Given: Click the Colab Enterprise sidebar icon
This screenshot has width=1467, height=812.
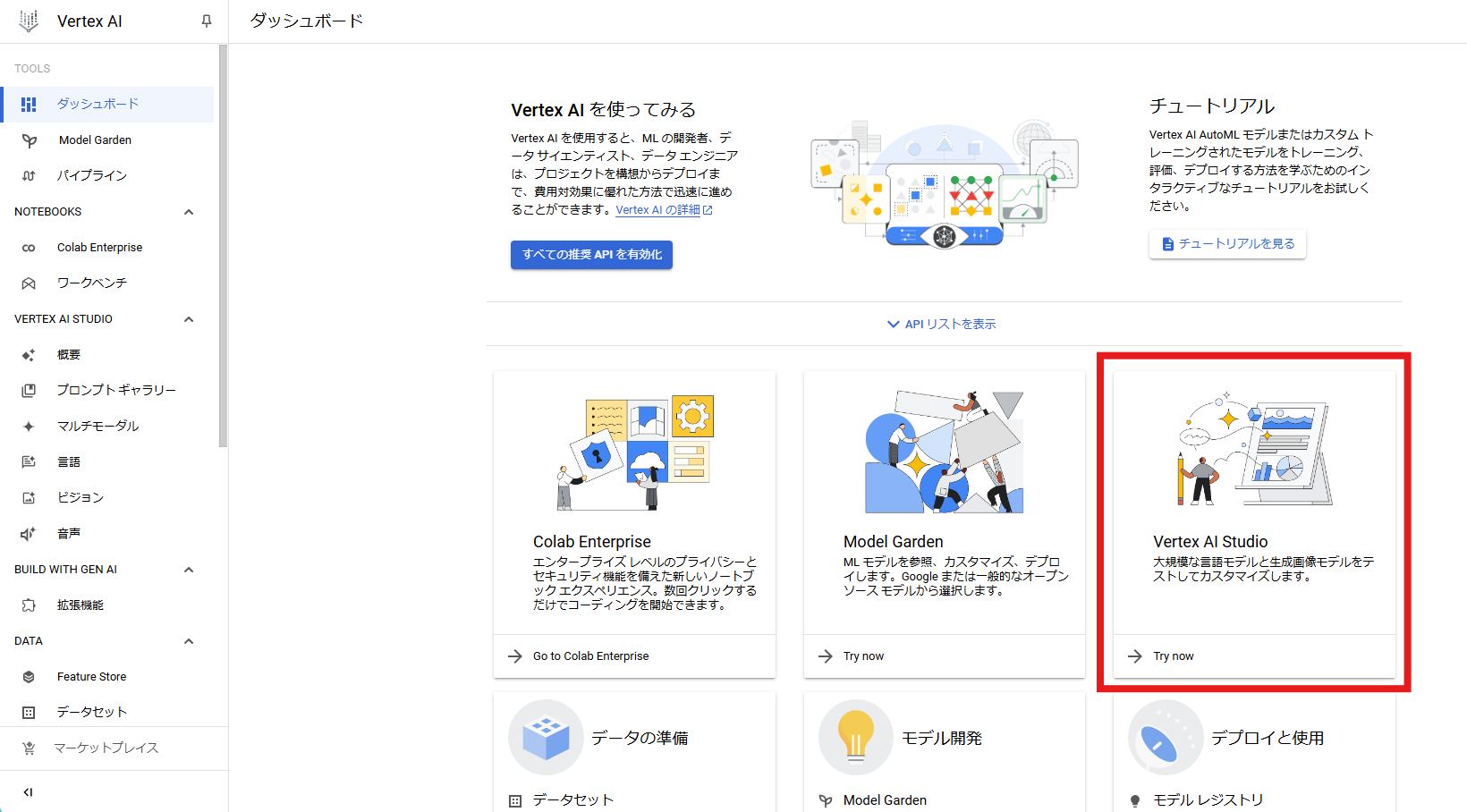Looking at the screenshot, I should pos(29,248).
